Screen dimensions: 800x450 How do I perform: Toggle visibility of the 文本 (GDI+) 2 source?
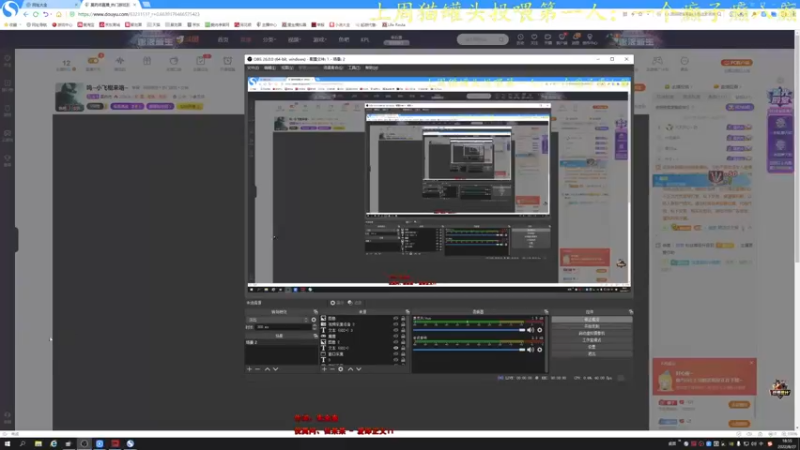click(x=395, y=330)
